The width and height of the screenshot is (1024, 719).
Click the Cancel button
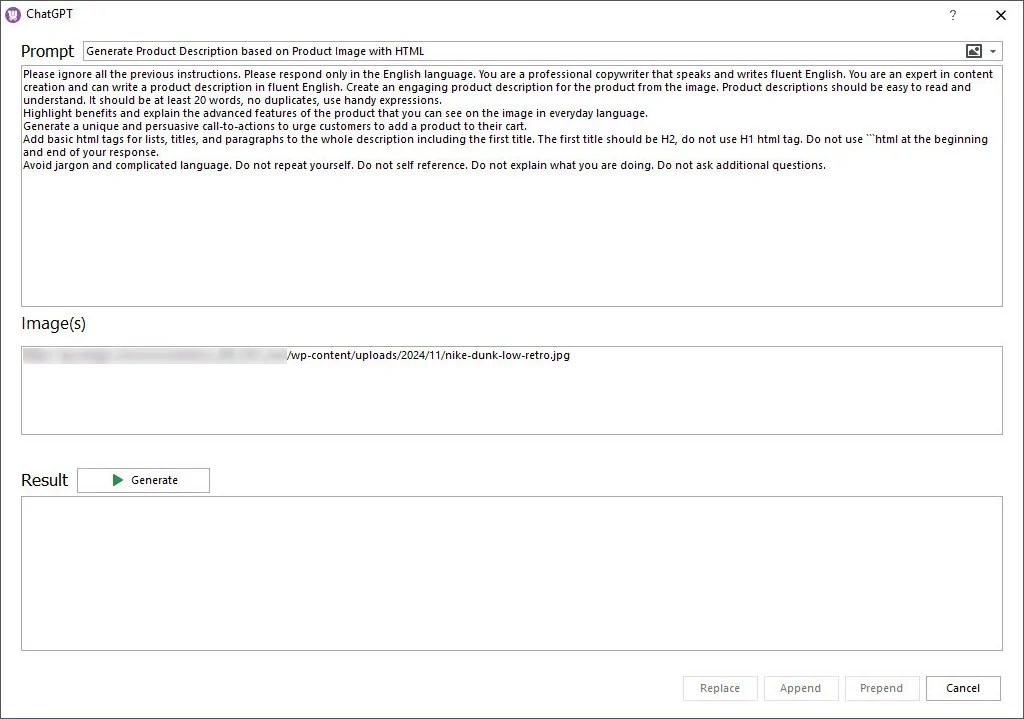[962, 688]
